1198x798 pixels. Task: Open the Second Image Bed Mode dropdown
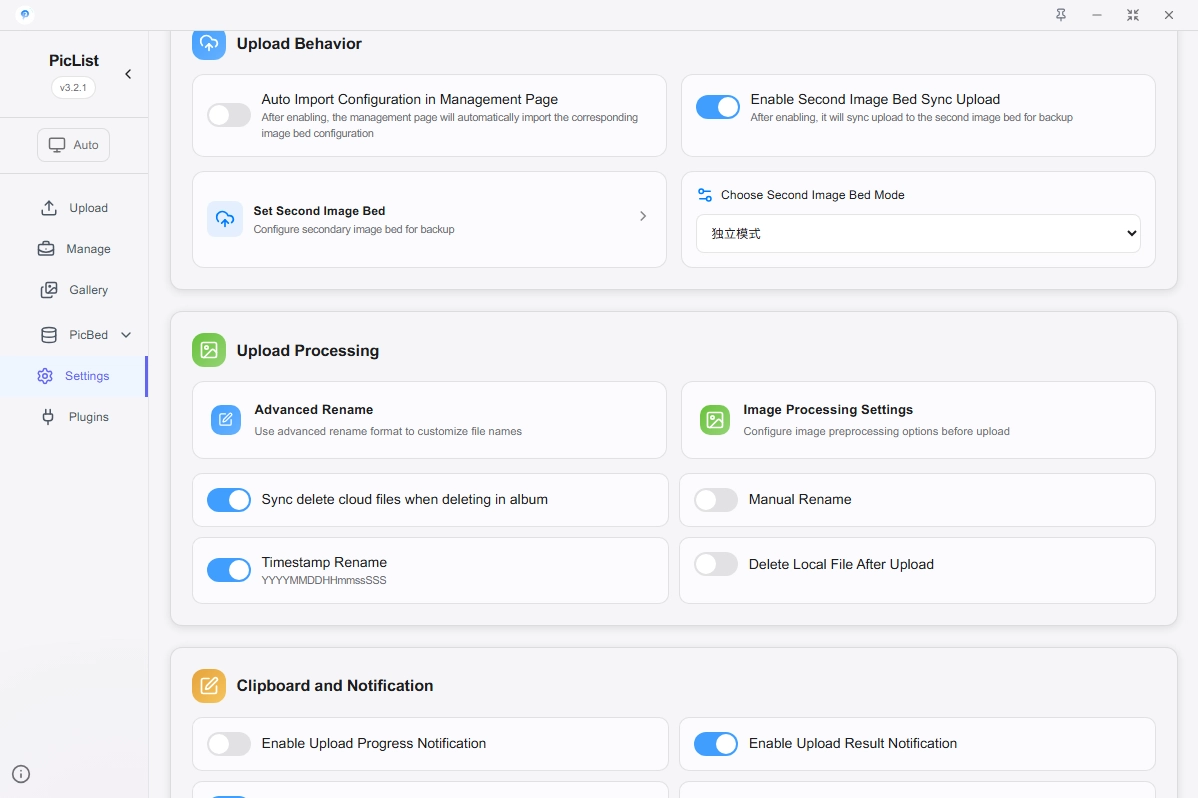click(918, 233)
